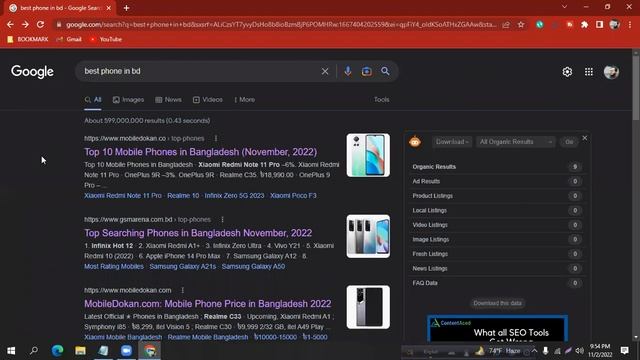Open File Explorer from taskbar

[x=80, y=351]
